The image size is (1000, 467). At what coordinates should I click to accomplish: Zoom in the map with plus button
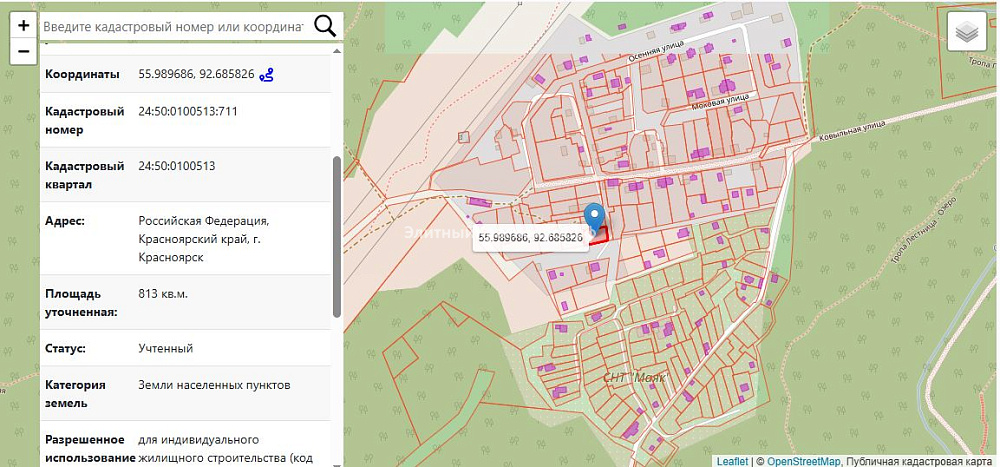point(23,26)
